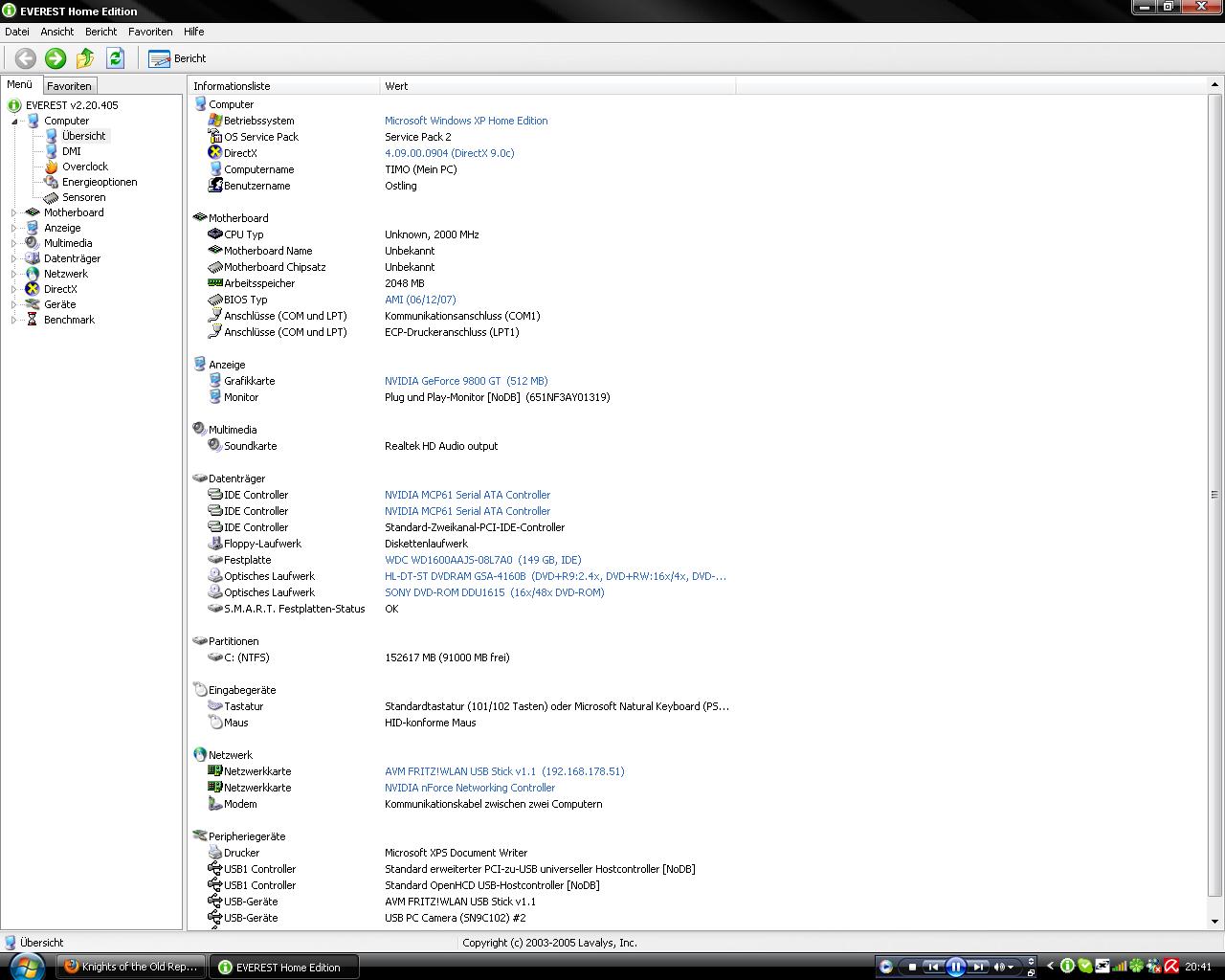Expand the Multimedia tree node

pos(14,243)
